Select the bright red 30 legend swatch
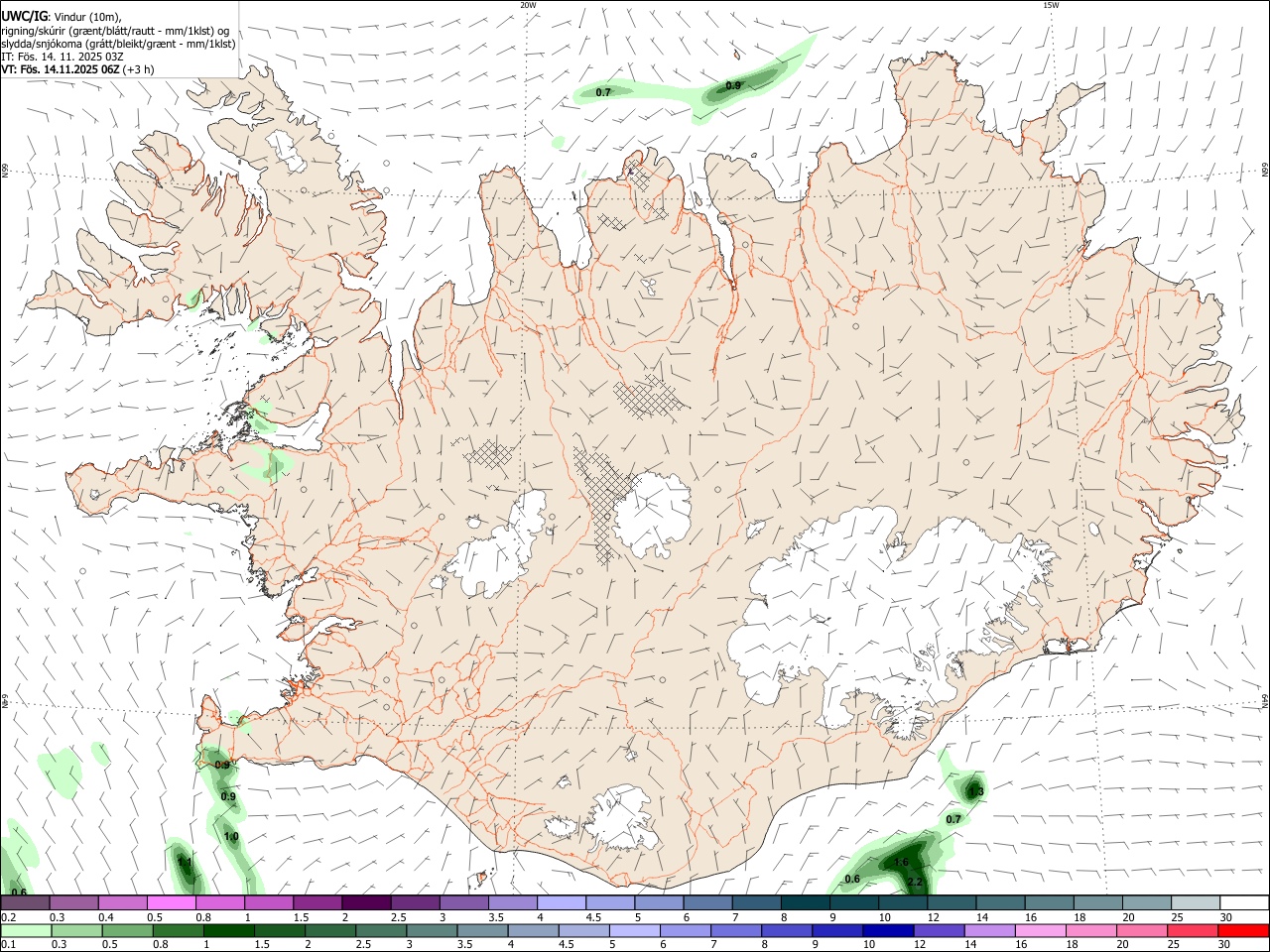Viewport: 1270px width, 952px height. pos(1243,930)
